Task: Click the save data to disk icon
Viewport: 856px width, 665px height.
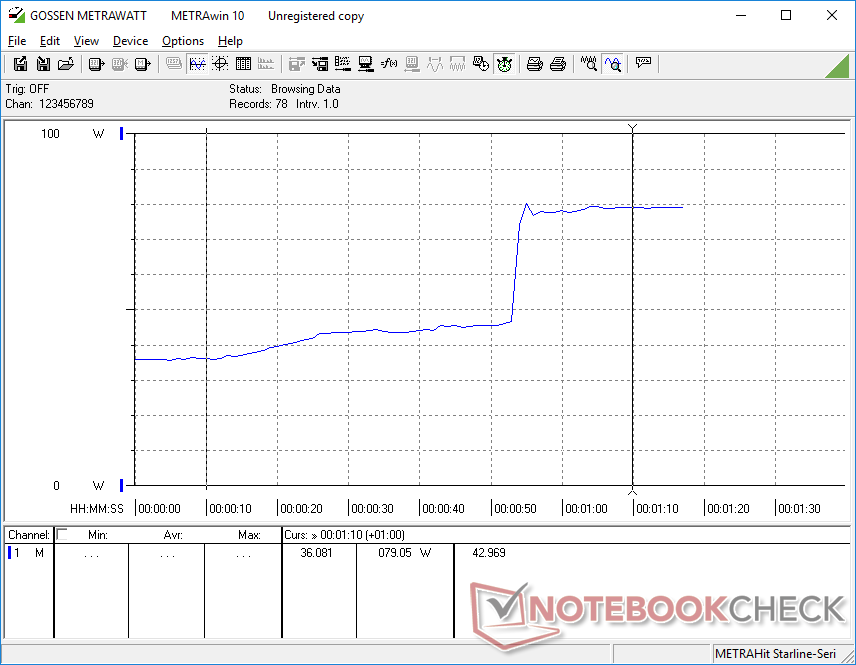Action: (20, 64)
